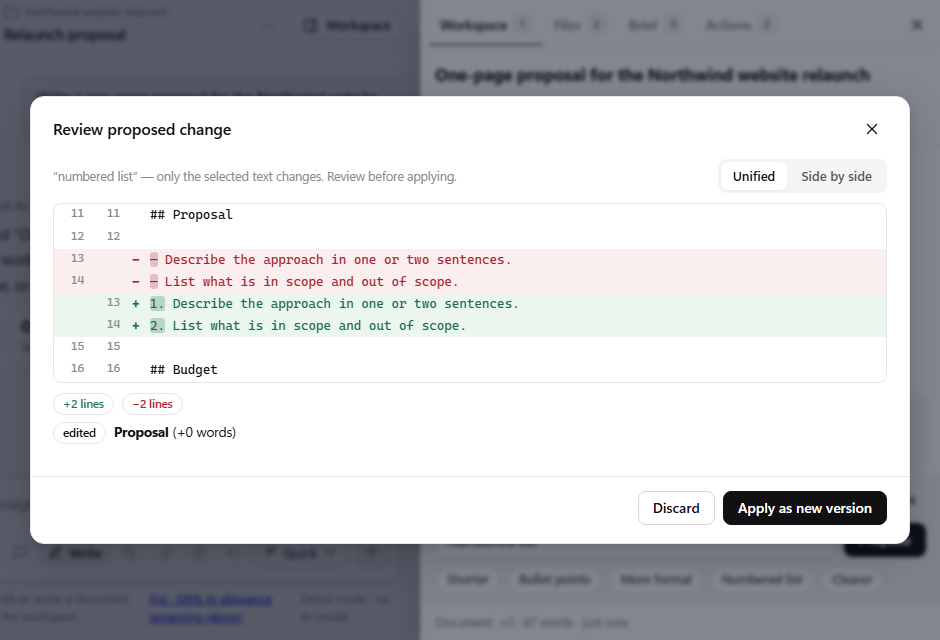Click the '## Budget' diff line
940x640 pixels.
coord(469,369)
